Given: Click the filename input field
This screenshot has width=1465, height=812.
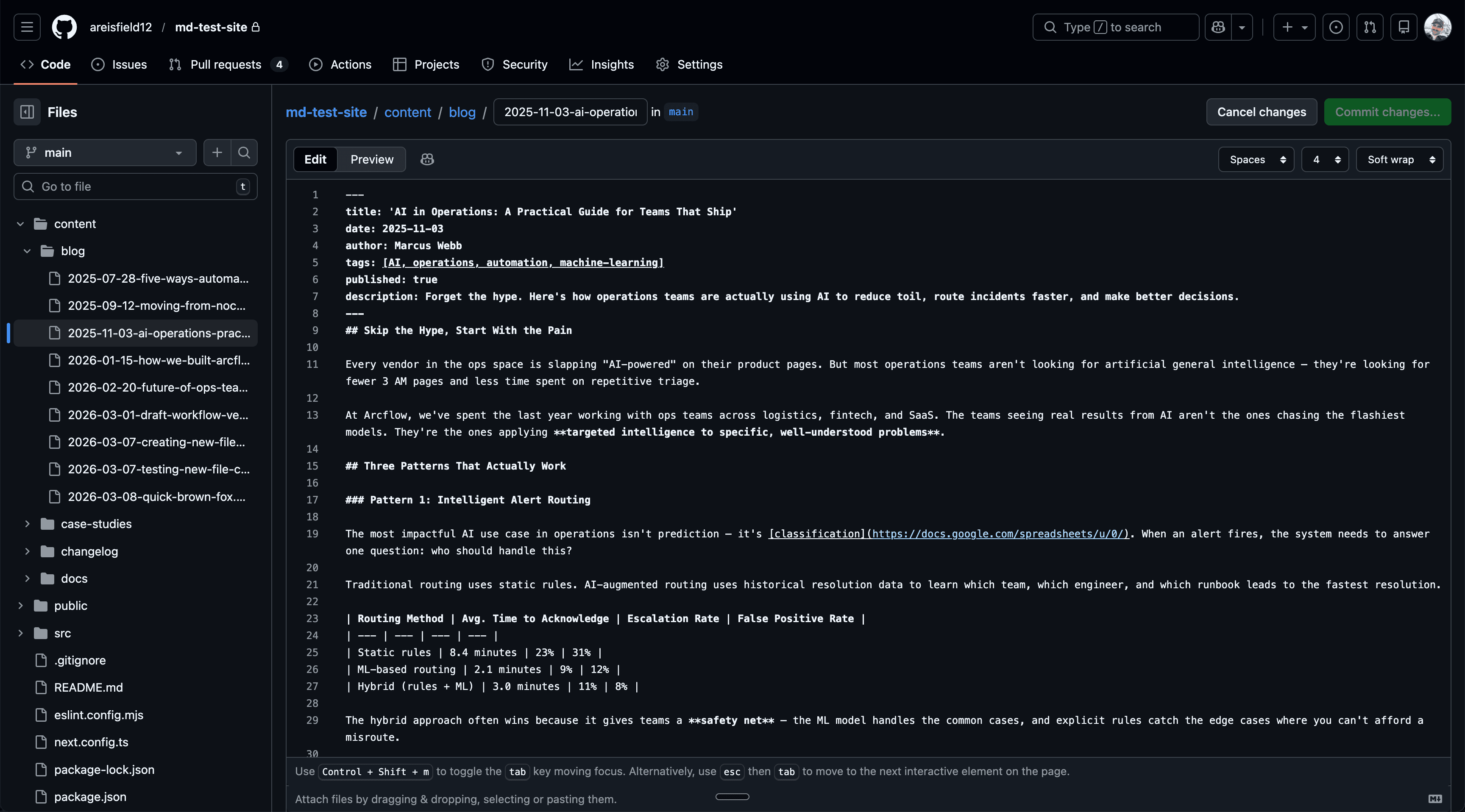Looking at the screenshot, I should pos(569,111).
